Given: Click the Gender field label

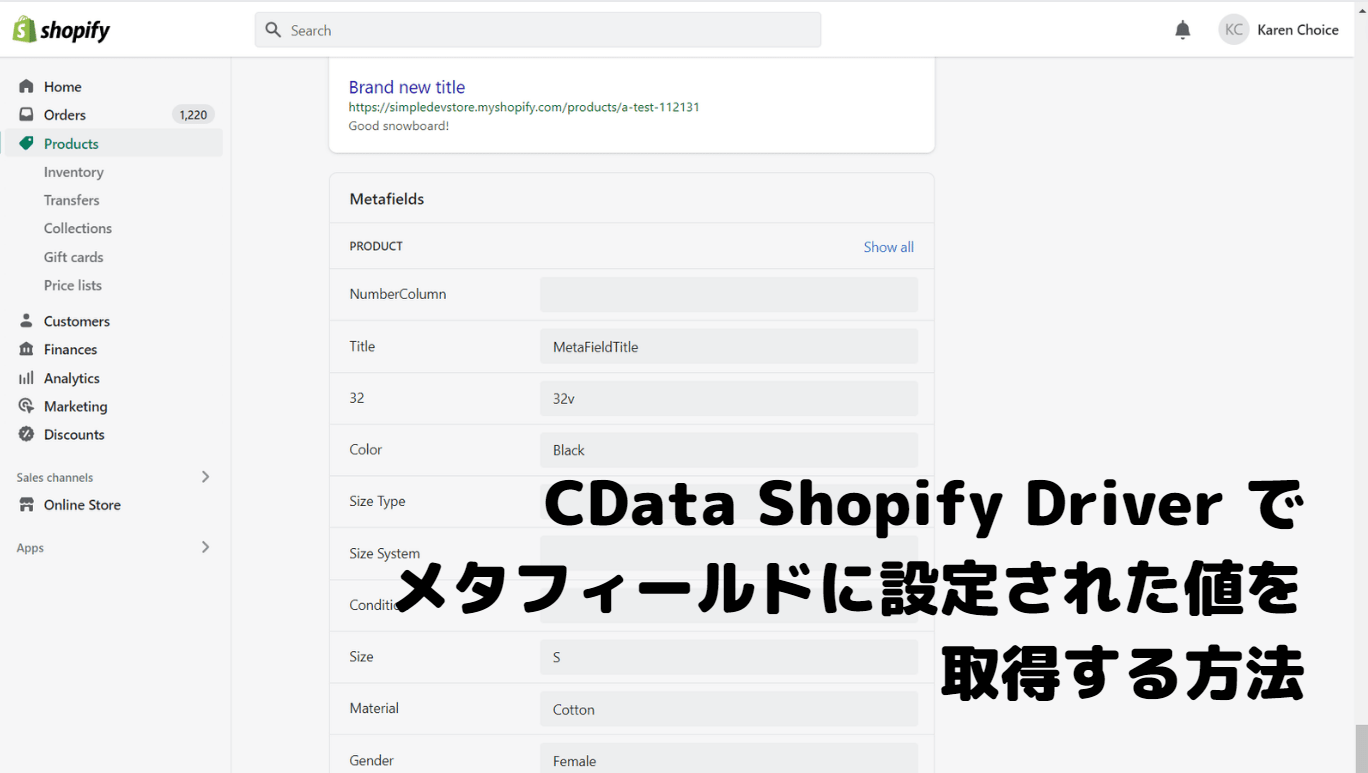Looking at the screenshot, I should point(372,760).
